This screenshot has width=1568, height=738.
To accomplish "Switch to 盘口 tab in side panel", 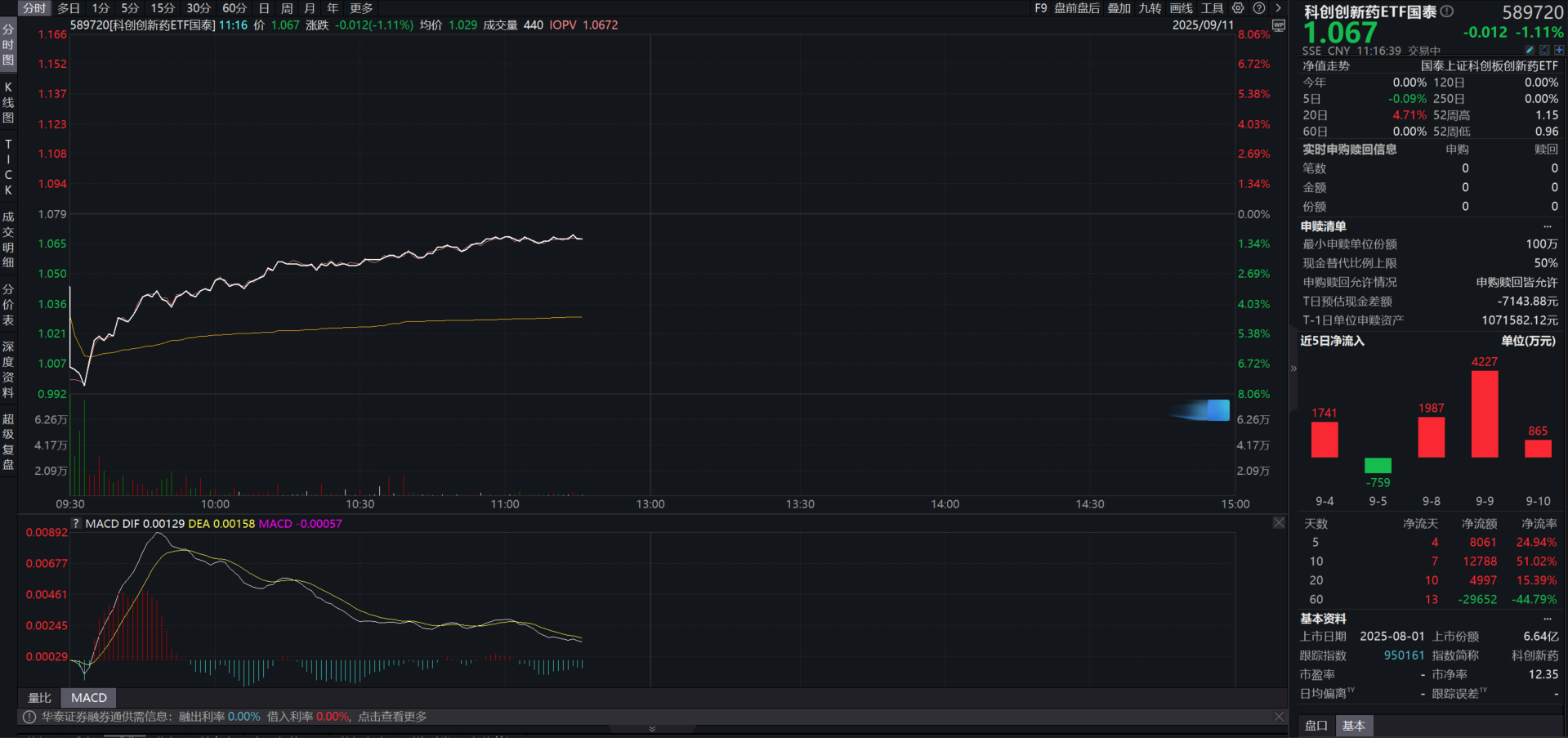I will point(1316,726).
